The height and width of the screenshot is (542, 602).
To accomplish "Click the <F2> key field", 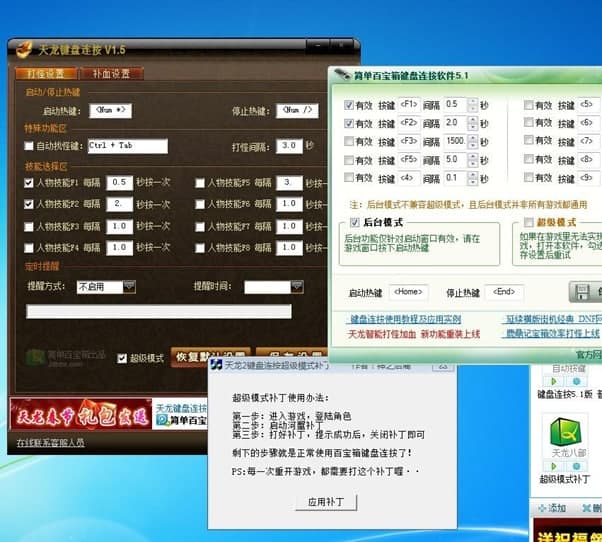I will 408,123.
